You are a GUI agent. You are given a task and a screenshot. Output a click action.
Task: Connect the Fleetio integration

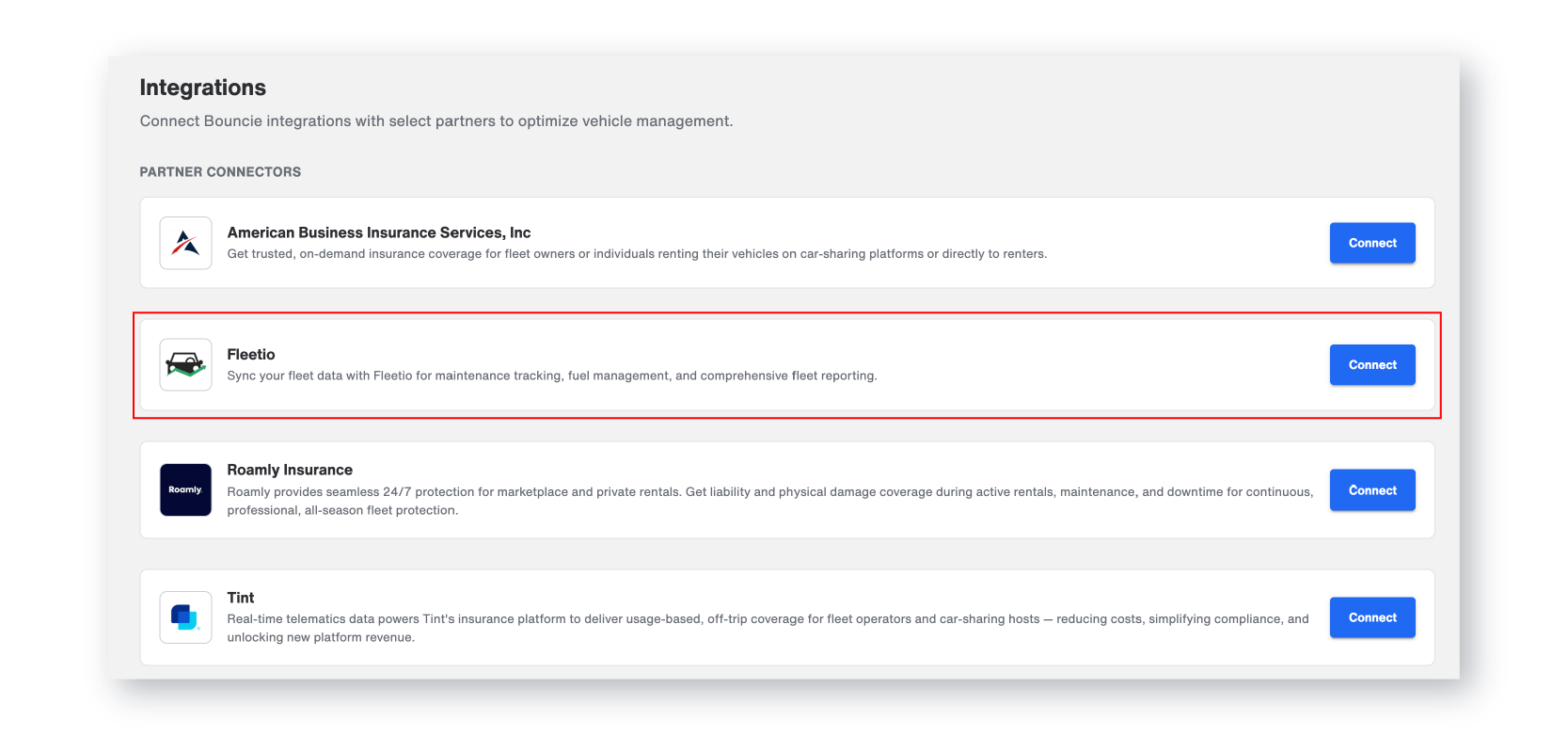click(x=1372, y=365)
